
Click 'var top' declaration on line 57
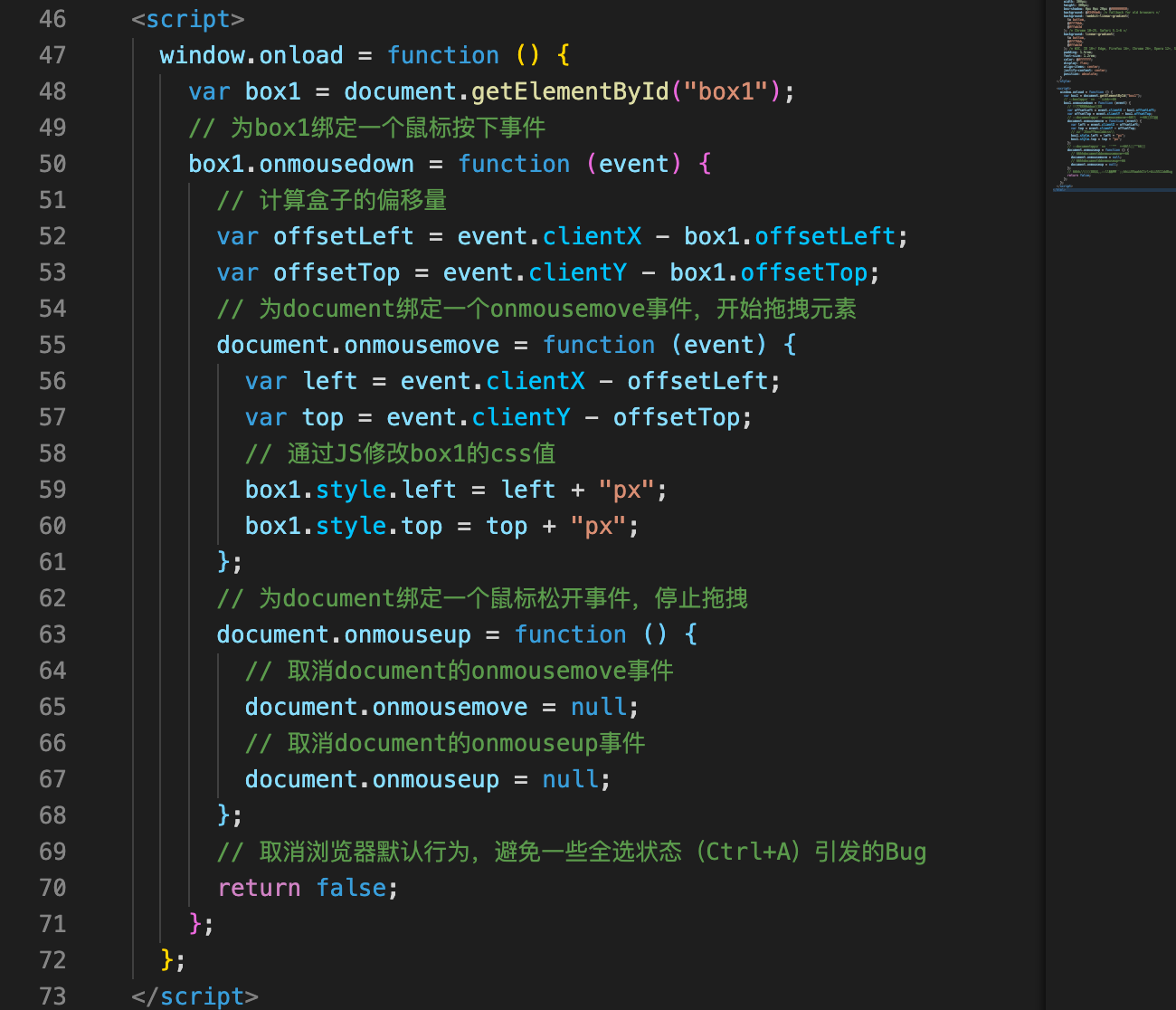click(294, 417)
